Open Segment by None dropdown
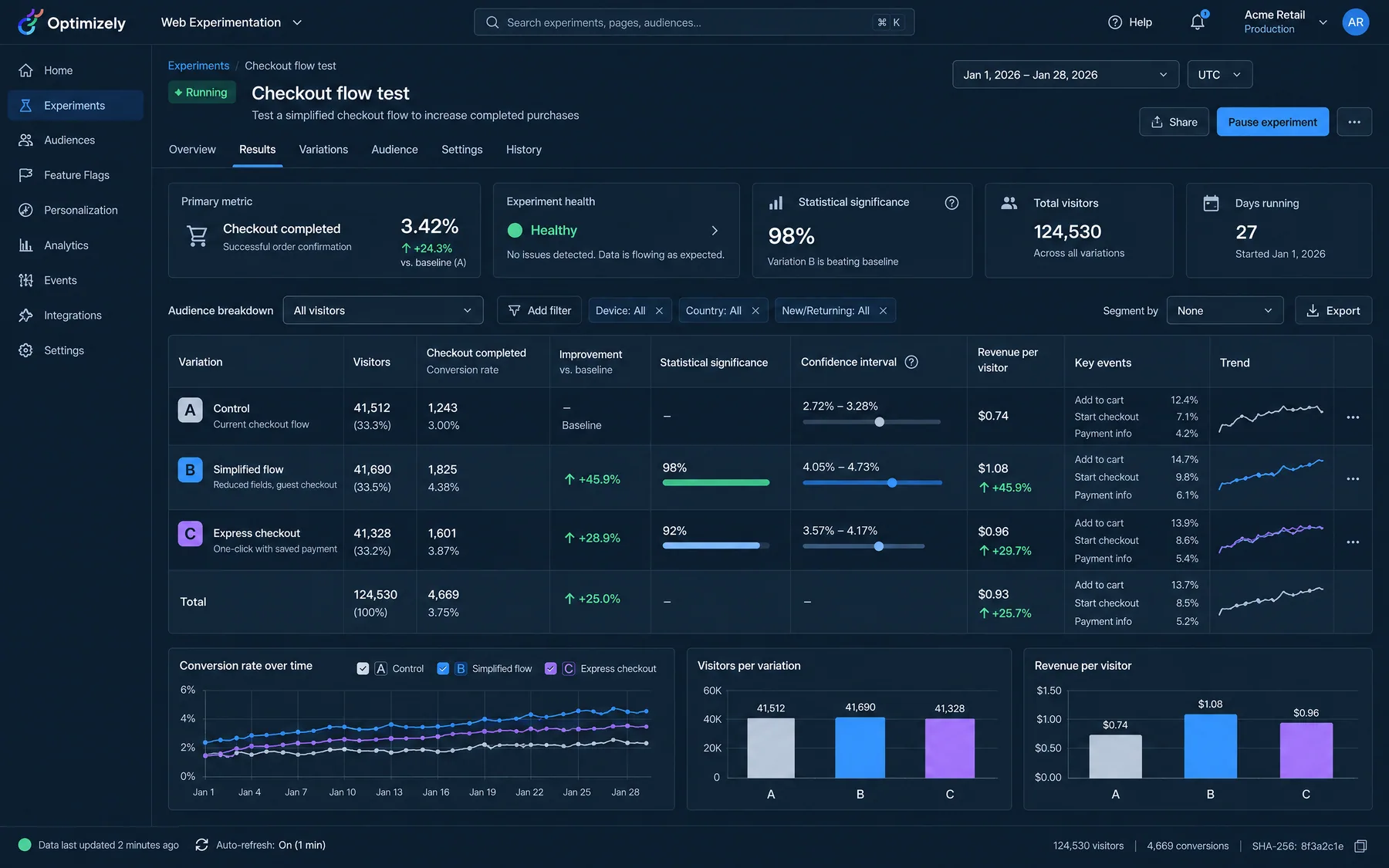The width and height of the screenshot is (1389, 868). [x=1225, y=310]
